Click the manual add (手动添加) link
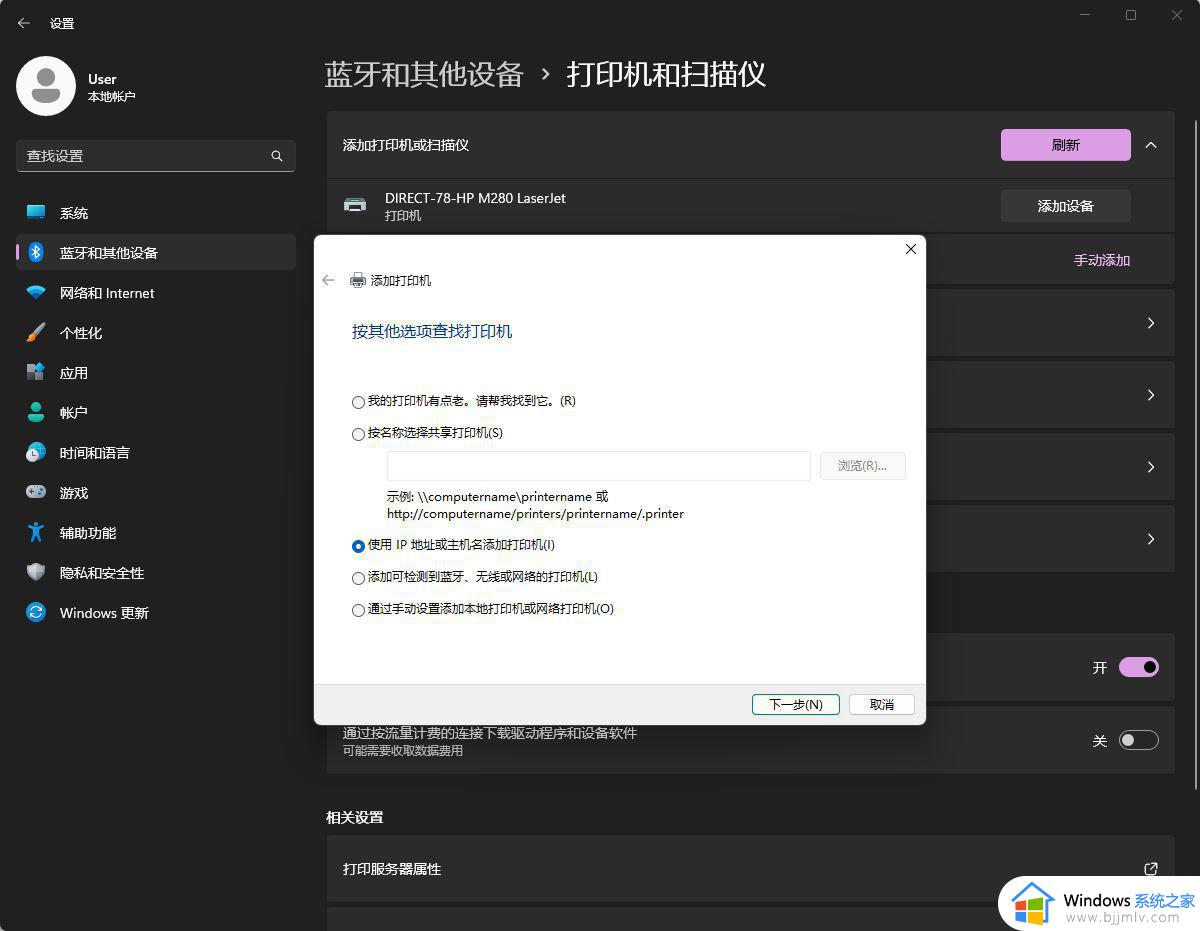 click(1102, 260)
